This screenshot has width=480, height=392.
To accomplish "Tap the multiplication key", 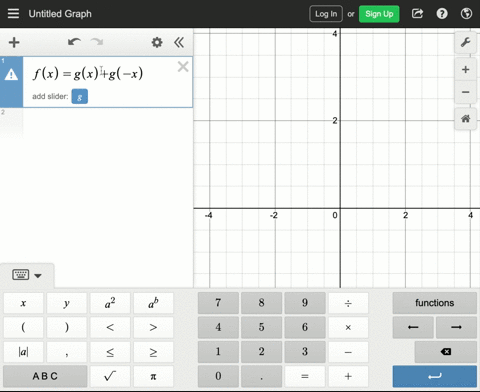I will click(348, 327).
